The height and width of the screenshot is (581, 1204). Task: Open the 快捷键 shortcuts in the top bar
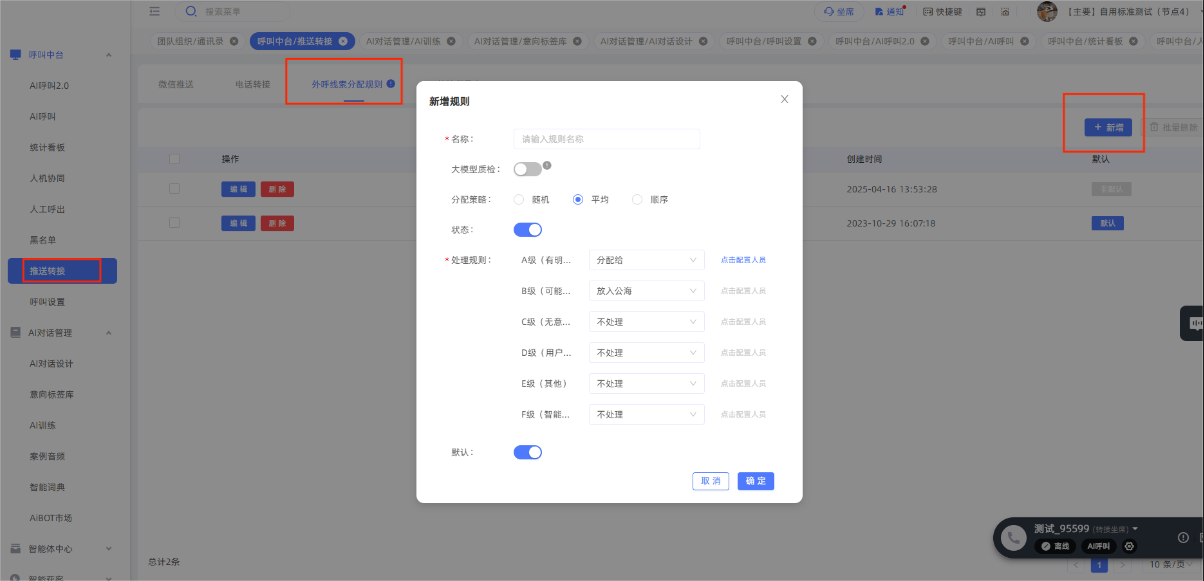[944, 11]
